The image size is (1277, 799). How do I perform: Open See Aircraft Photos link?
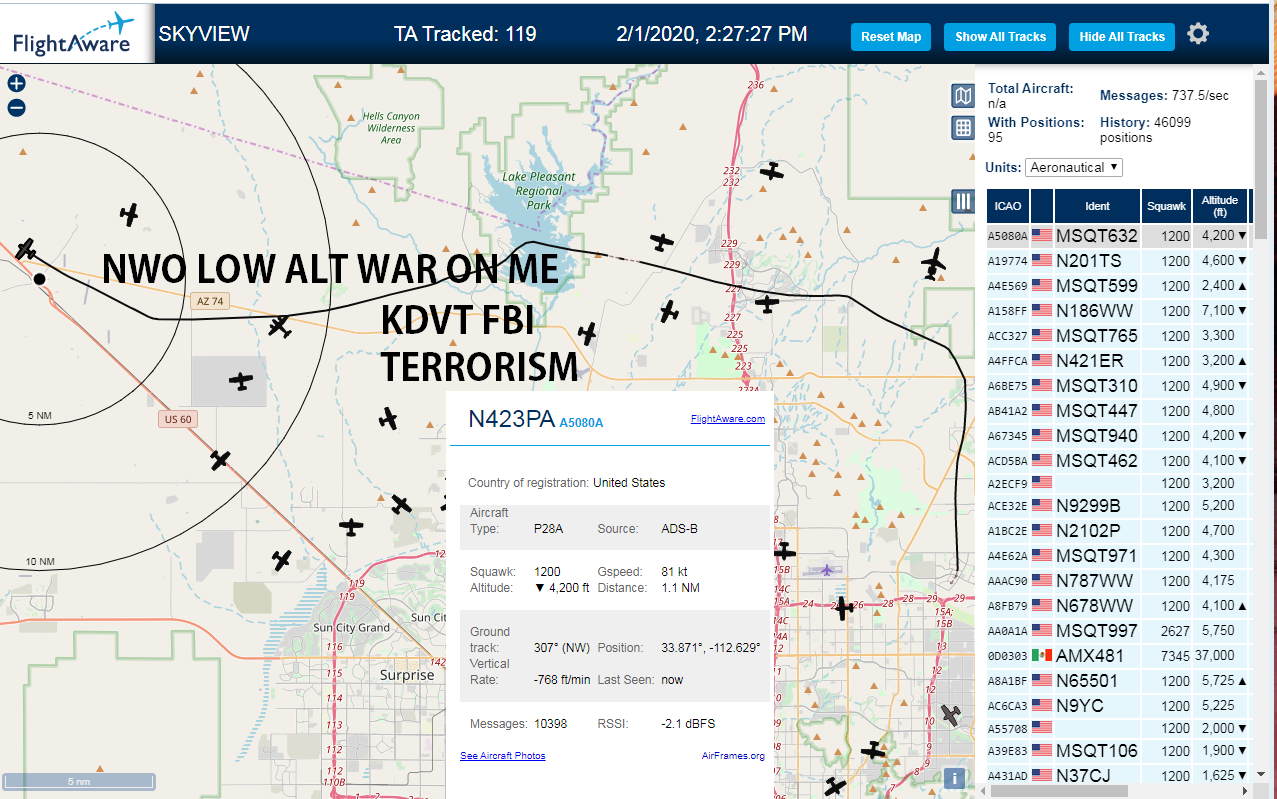[503, 755]
